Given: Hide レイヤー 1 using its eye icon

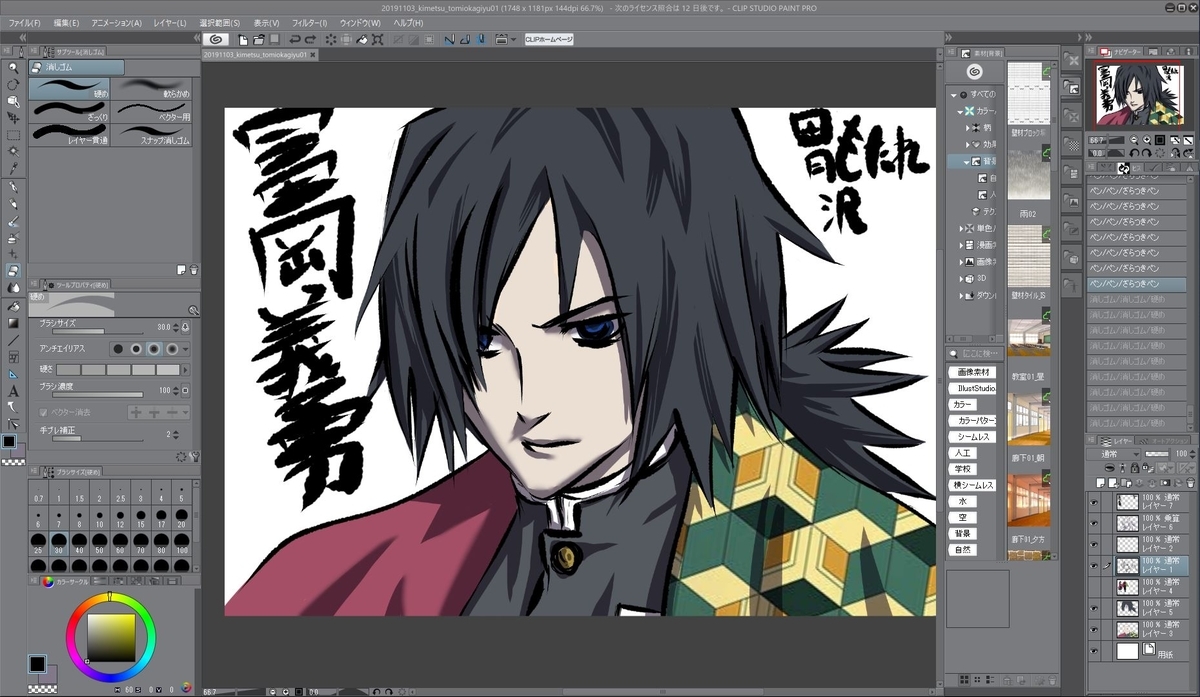Looking at the screenshot, I should [1095, 565].
